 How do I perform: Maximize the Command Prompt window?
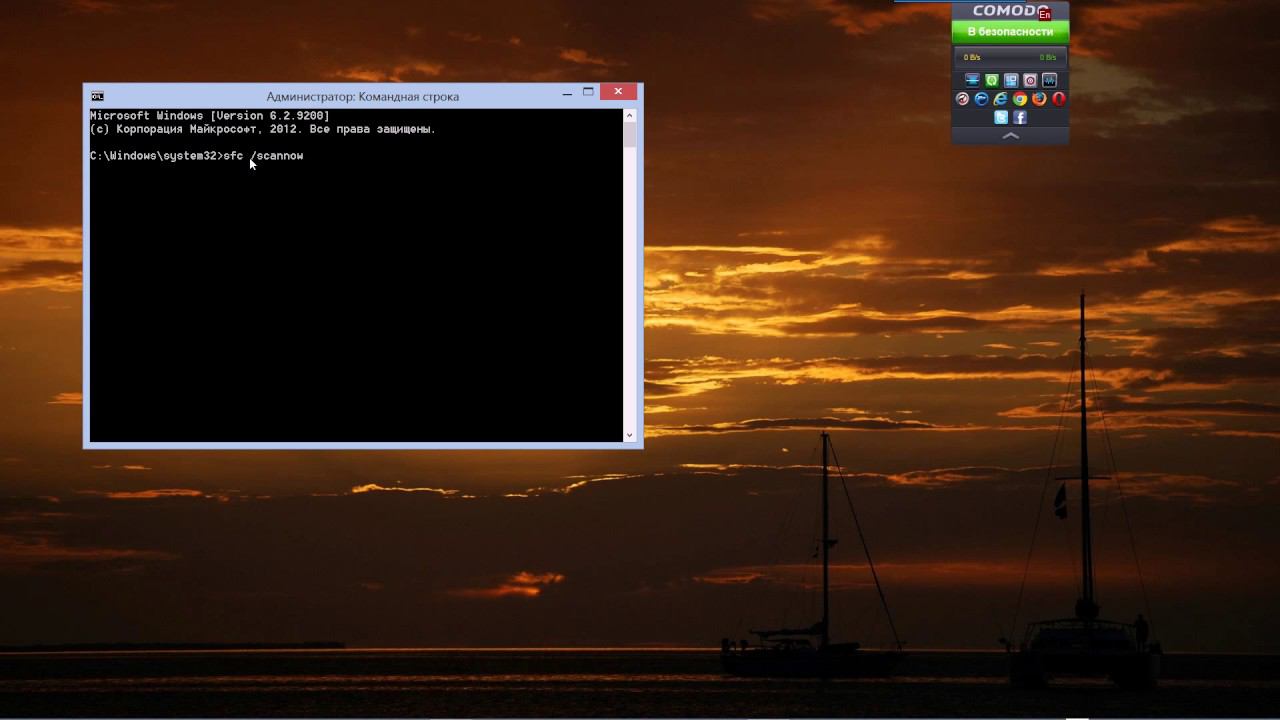point(589,93)
